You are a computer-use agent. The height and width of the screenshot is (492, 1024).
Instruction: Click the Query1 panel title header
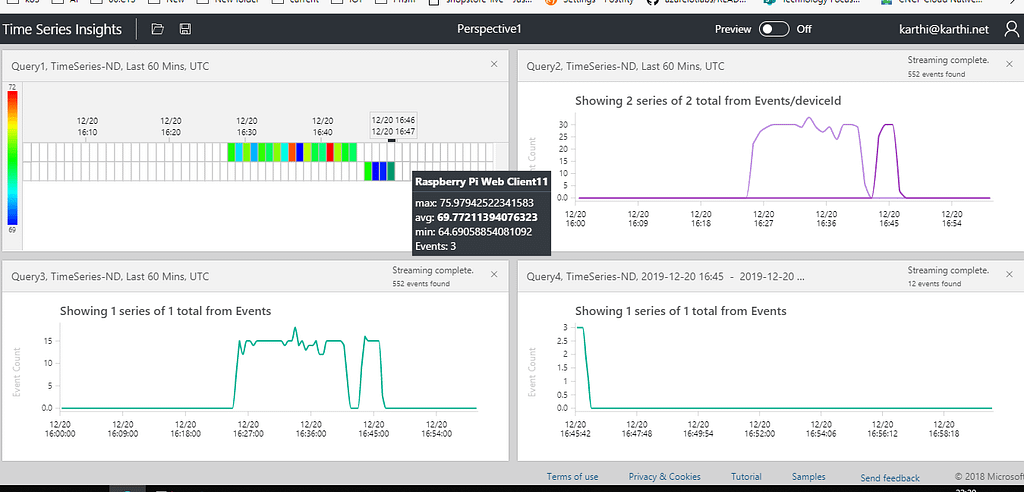click(110, 66)
